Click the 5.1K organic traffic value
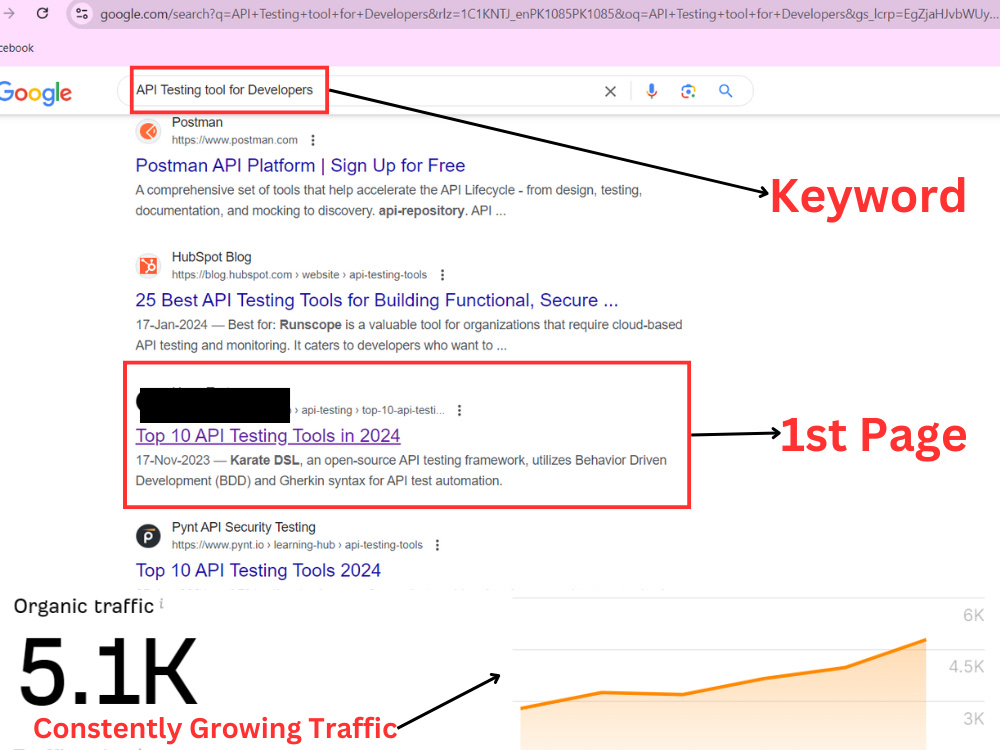The image size is (1000, 750). point(108,671)
